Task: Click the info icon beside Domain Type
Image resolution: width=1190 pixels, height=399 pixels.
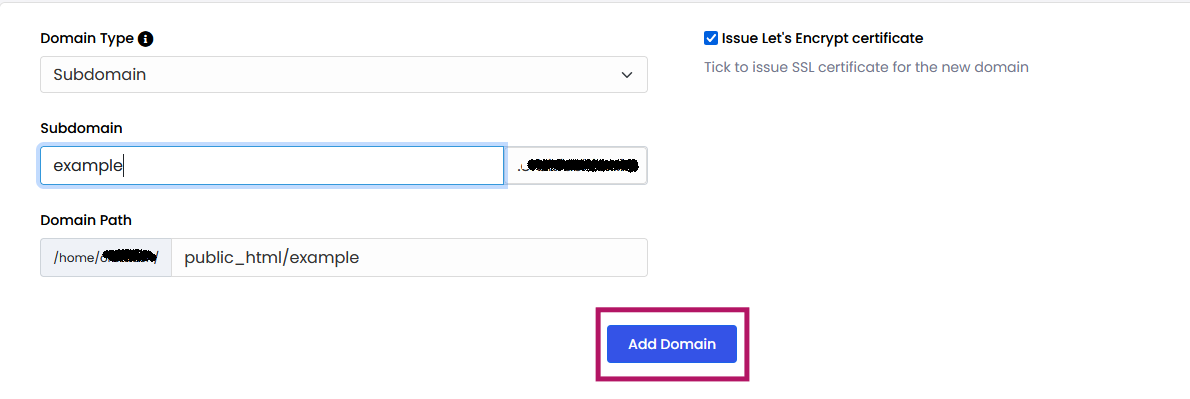Action: pos(146,39)
